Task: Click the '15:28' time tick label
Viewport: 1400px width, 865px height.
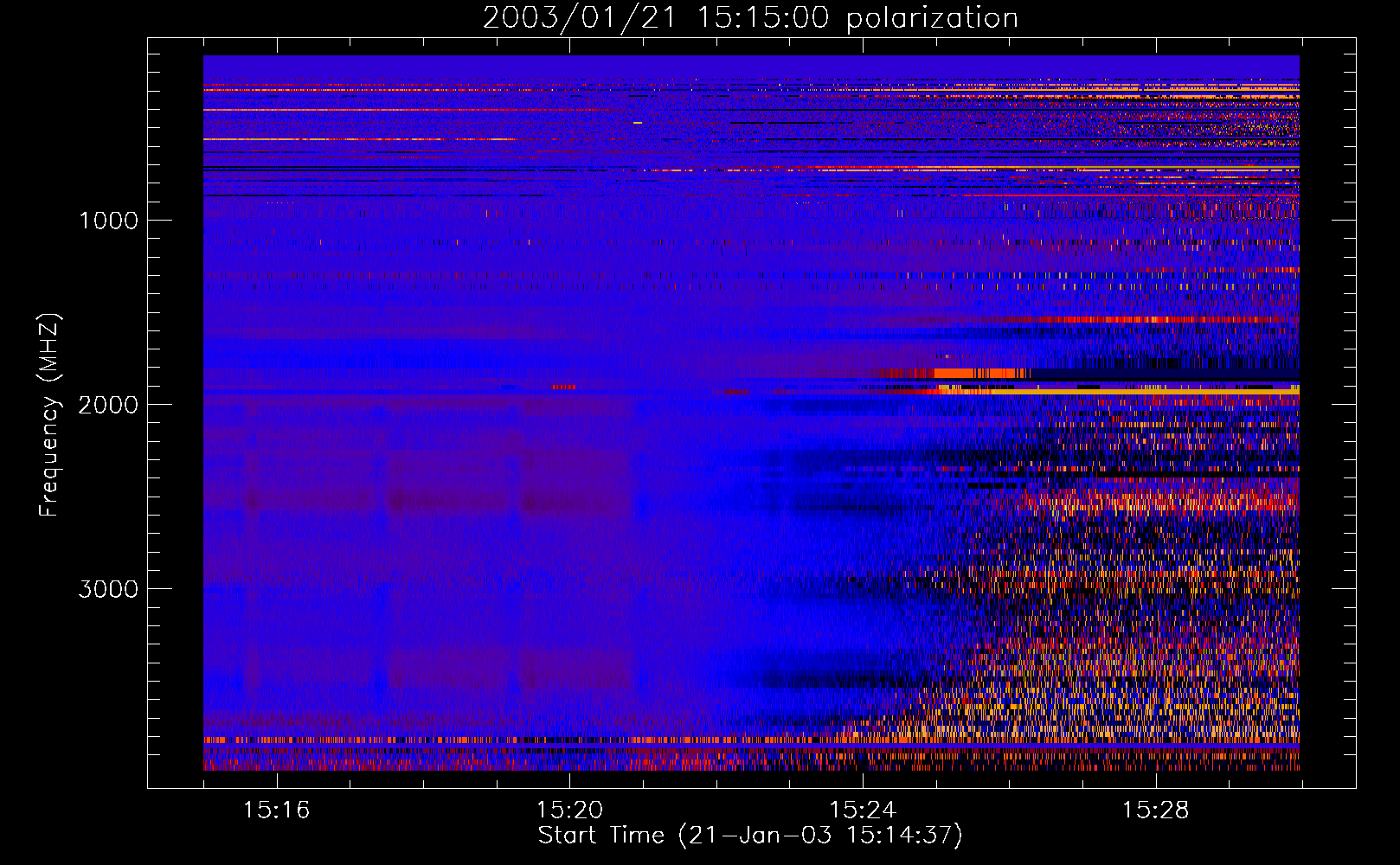Action: (x=1156, y=811)
